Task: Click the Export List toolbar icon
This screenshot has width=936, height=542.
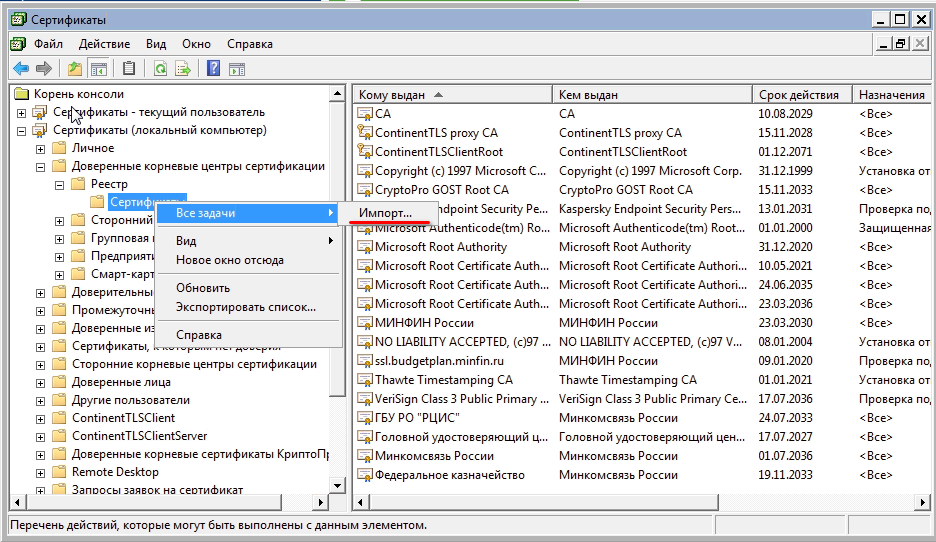Action: (x=183, y=69)
